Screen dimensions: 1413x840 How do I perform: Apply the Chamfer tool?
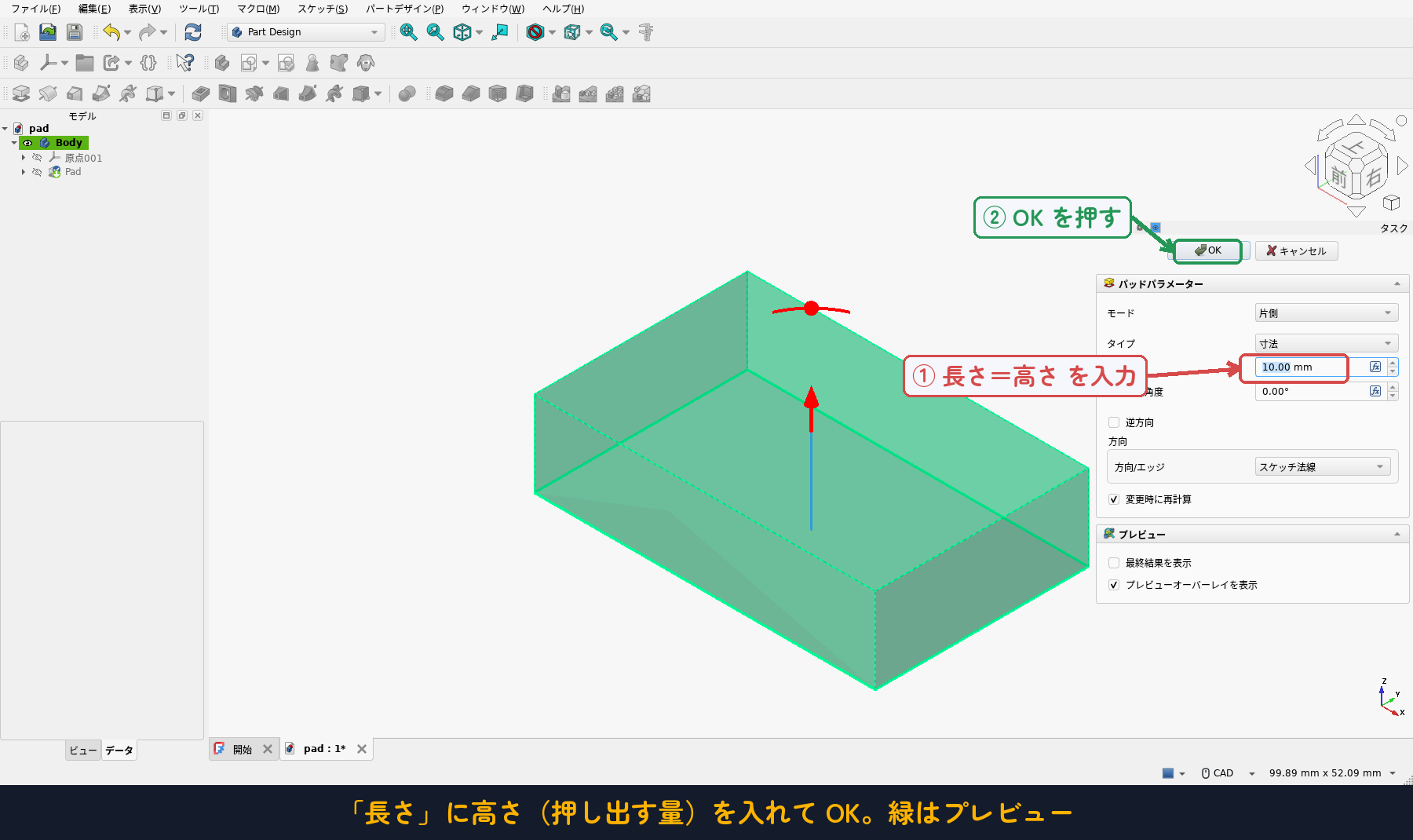tap(471, 94)
